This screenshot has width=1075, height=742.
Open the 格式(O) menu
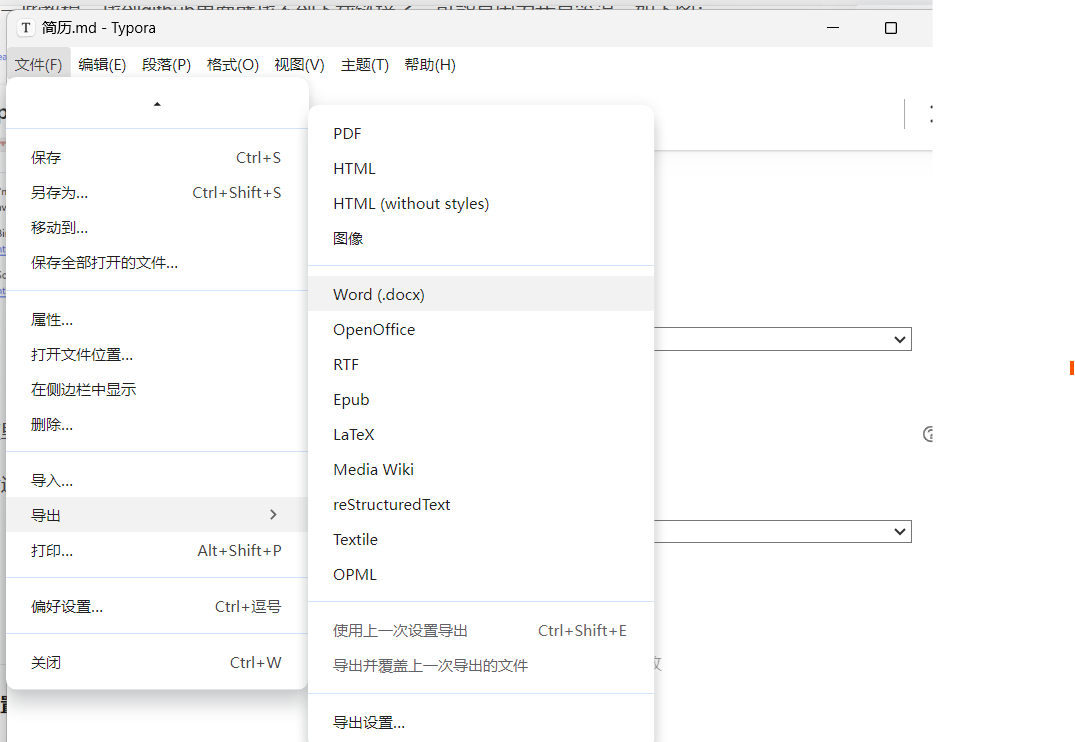[x=232, y=64]
